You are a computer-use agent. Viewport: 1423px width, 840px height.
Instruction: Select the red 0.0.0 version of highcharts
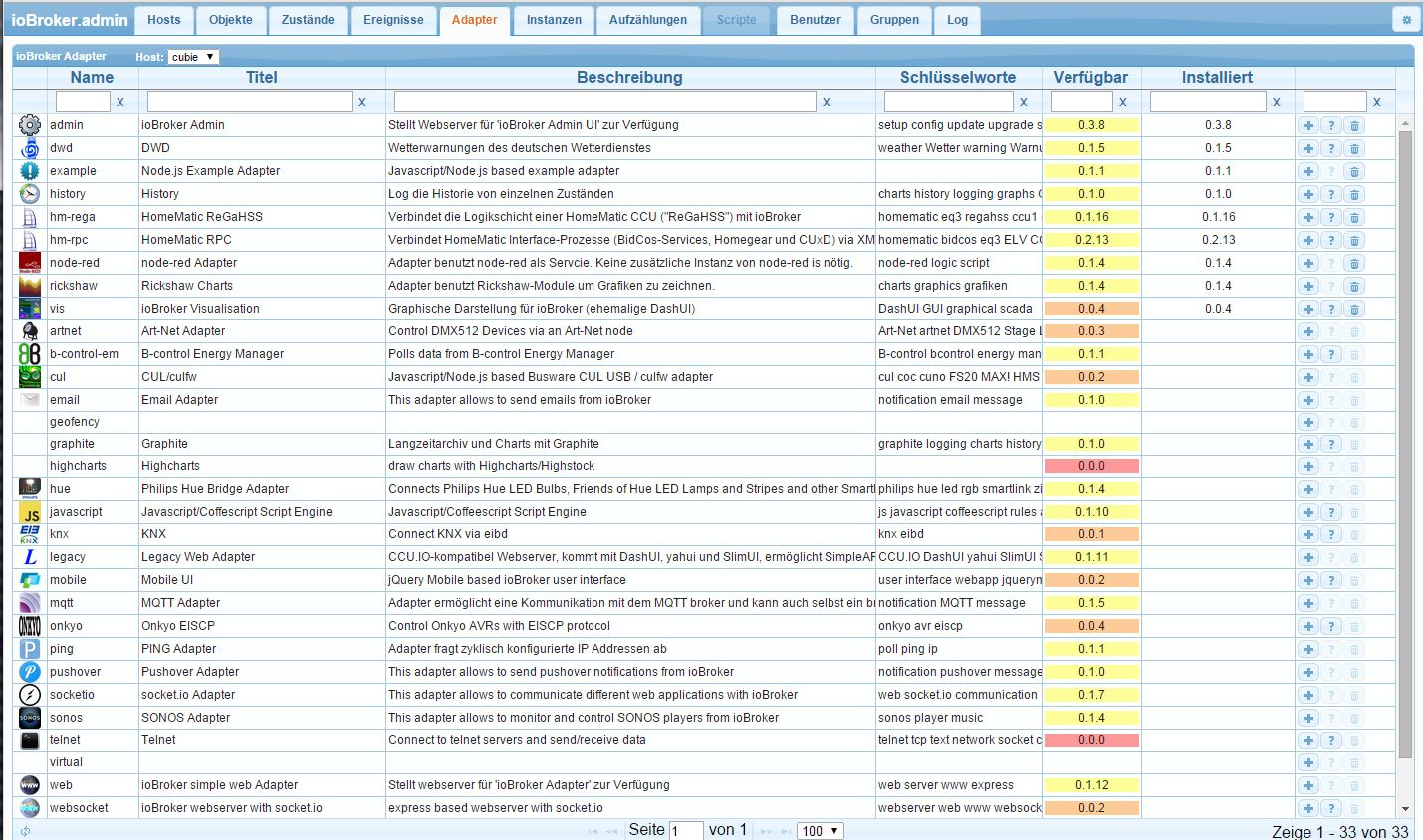[1091, 466]
